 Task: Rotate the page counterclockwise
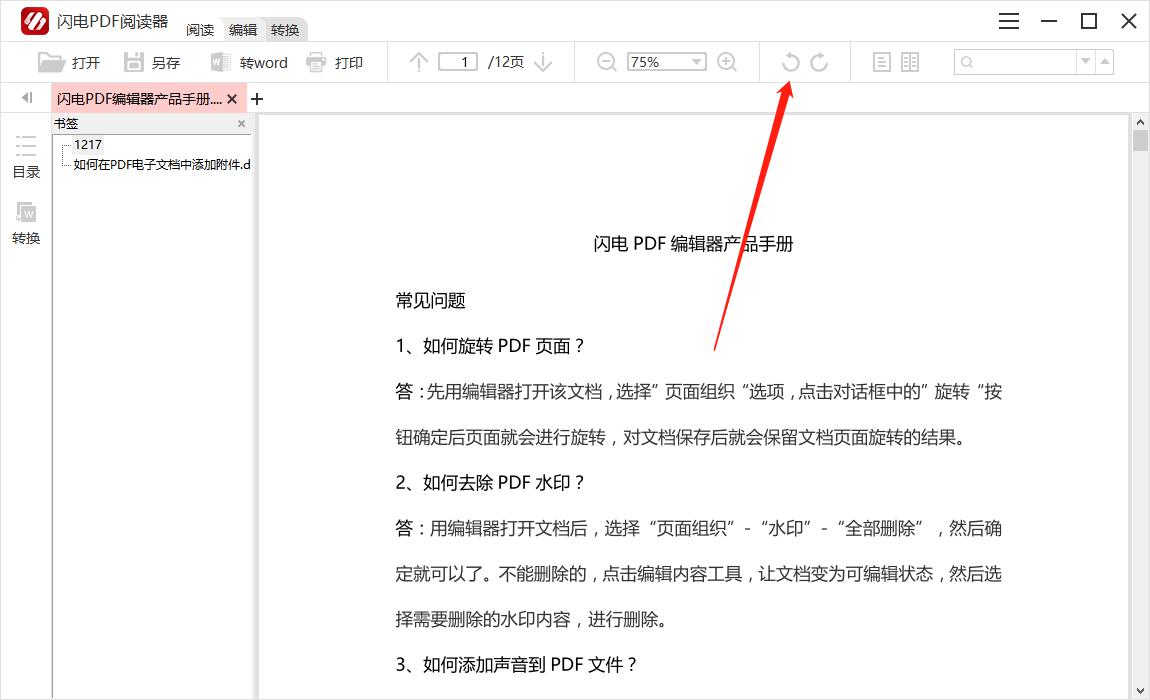tap(790, 62)
